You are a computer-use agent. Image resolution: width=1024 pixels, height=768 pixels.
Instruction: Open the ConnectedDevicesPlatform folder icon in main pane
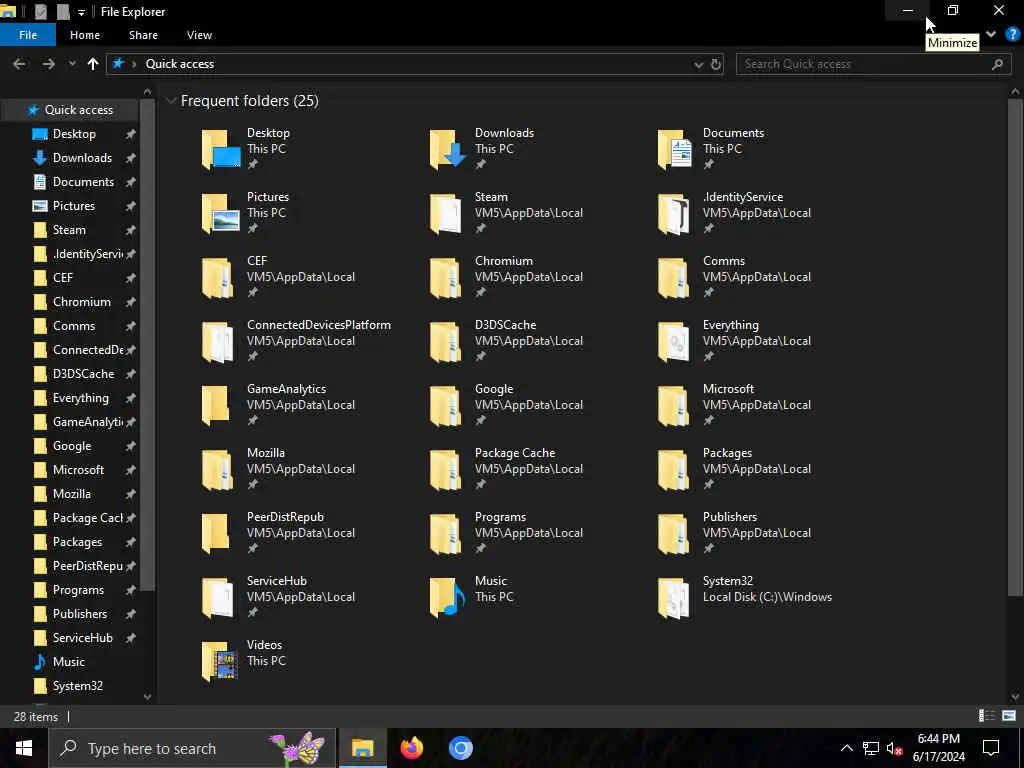[218, 341]
